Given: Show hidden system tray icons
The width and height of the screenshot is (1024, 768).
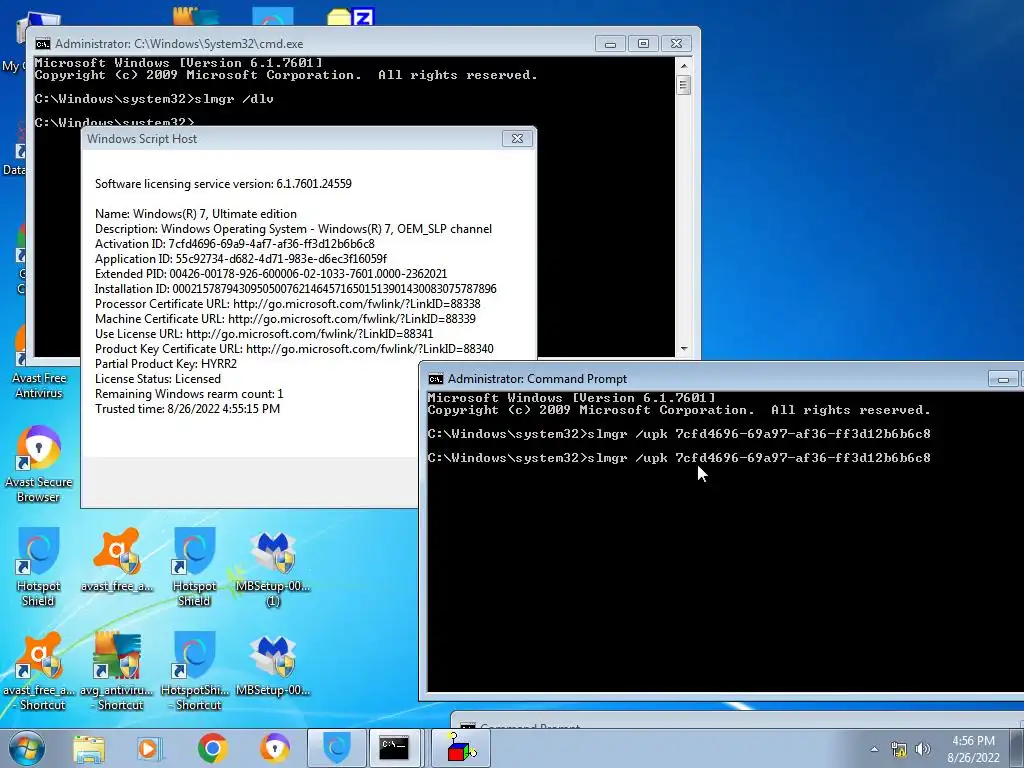Looking at the screenshot, I should coord(874,749).
